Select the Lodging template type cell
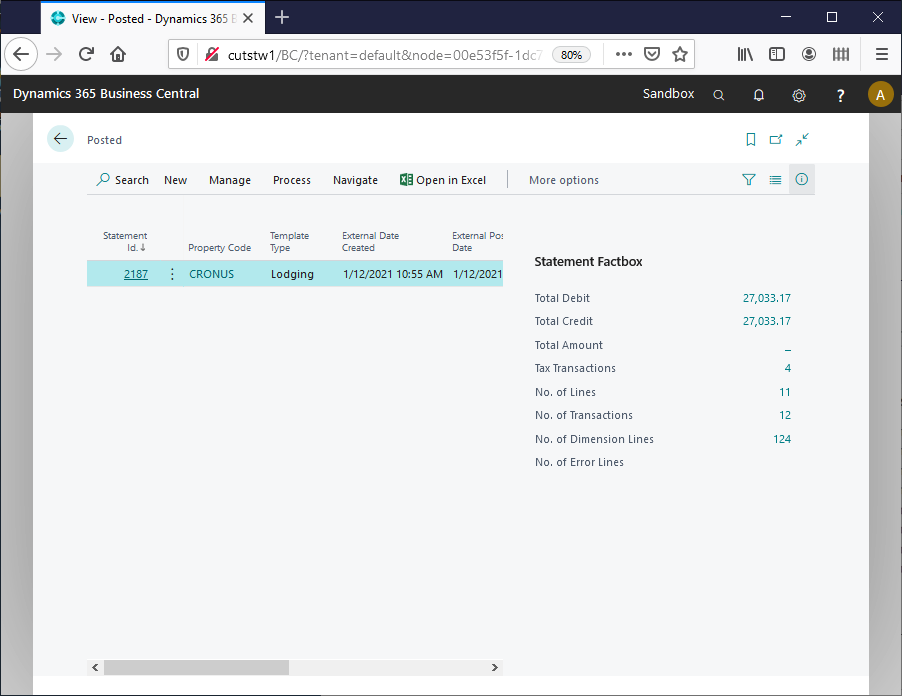 [292, 274]
